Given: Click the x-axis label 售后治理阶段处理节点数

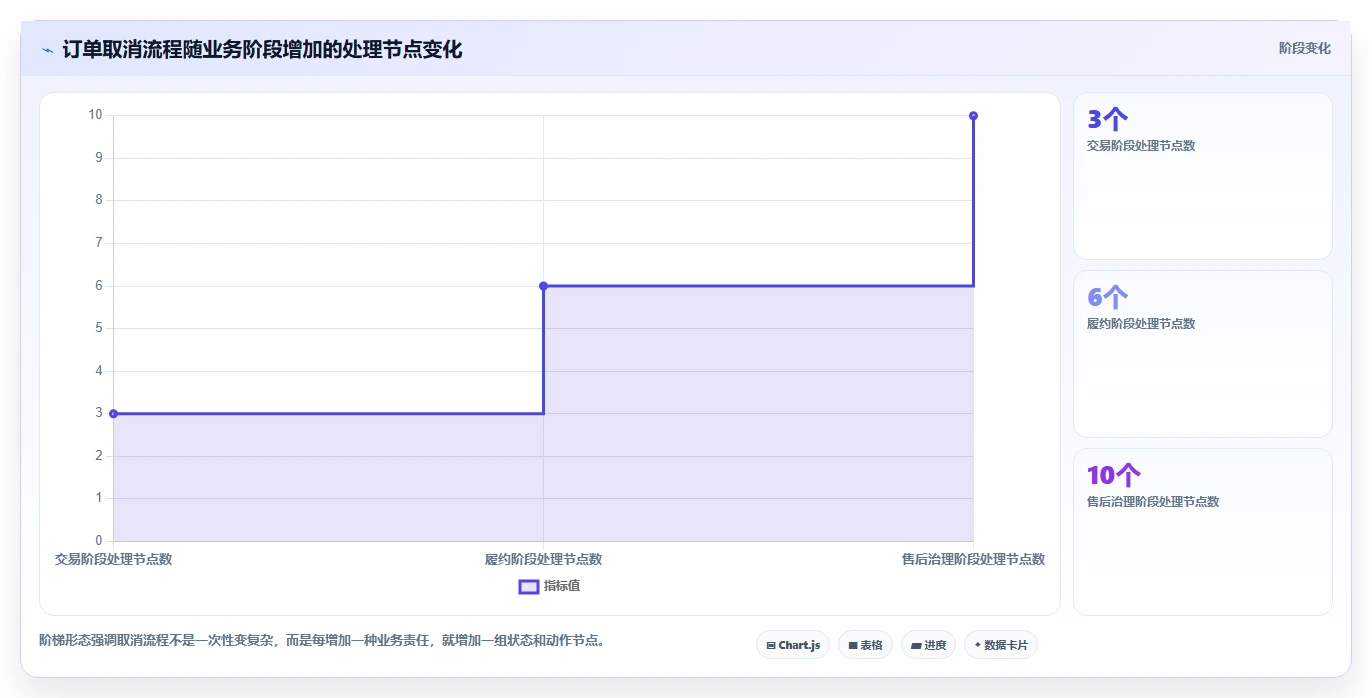Looking at the screenshot, I should 973,559.
